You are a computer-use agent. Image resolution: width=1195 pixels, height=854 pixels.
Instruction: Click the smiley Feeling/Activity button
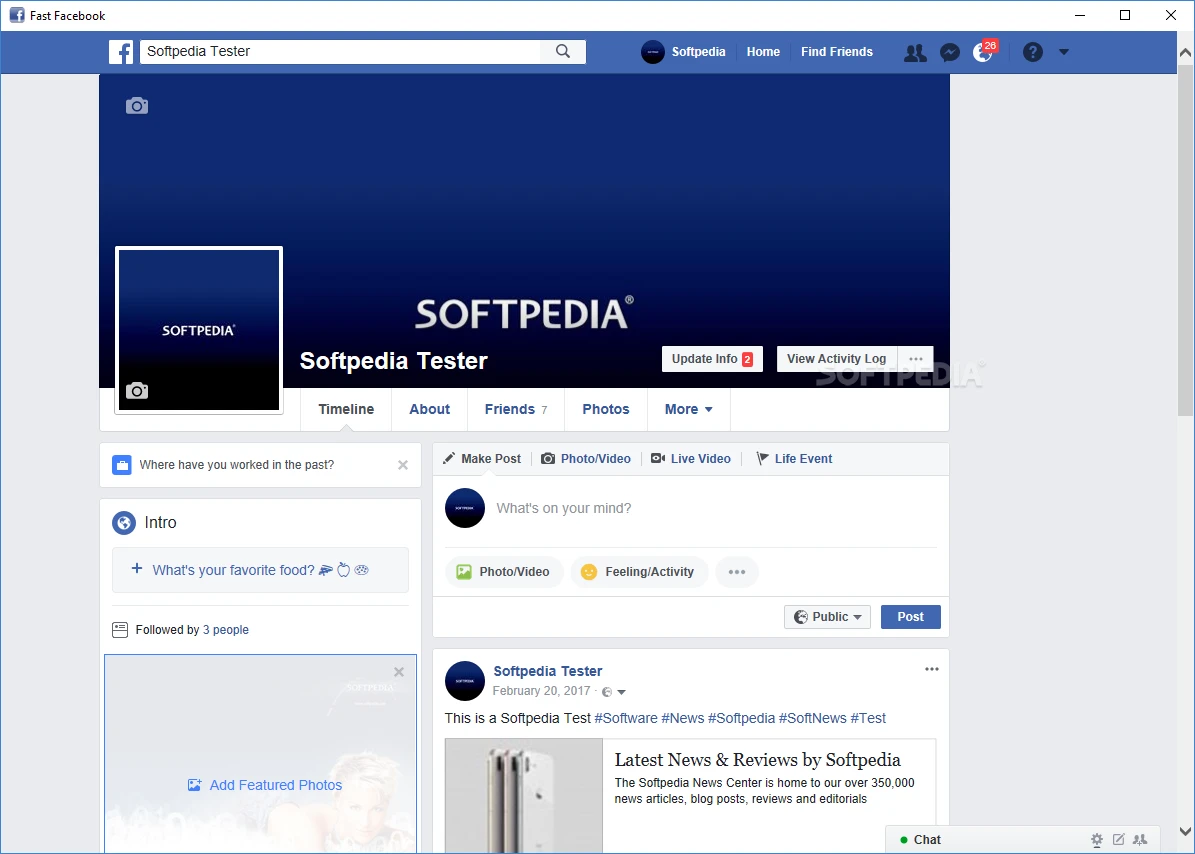639,572
